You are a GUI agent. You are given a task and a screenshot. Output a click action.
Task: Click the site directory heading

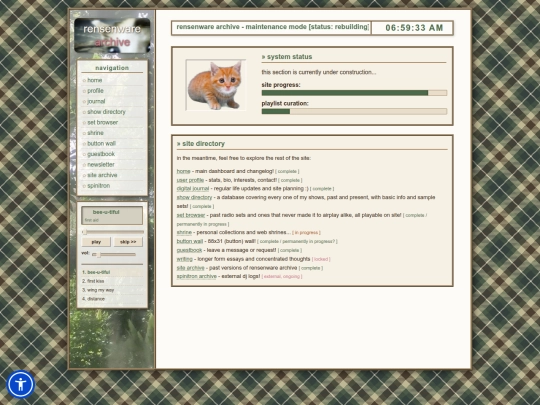click(x=201, y=144)
